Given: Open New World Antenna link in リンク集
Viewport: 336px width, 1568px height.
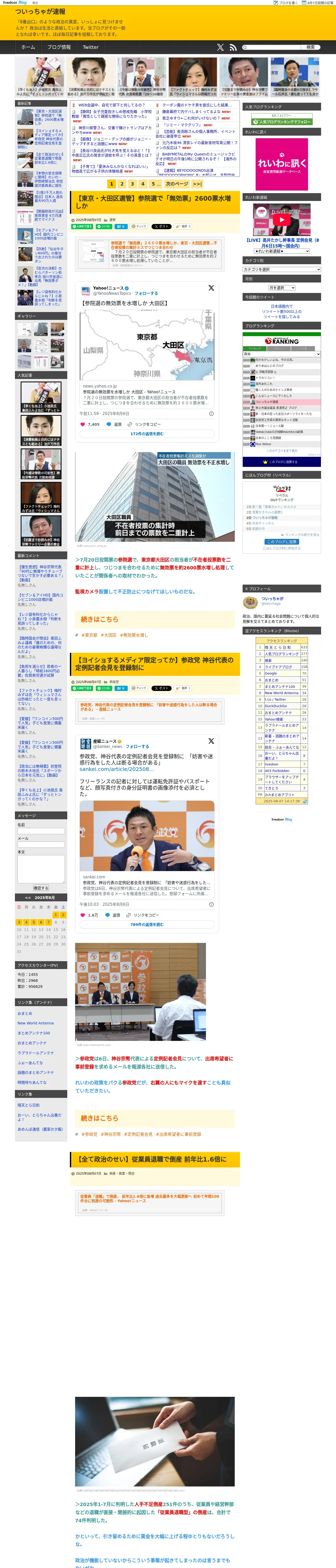Looking at the screenshot, I should (x=35, y=1023).
